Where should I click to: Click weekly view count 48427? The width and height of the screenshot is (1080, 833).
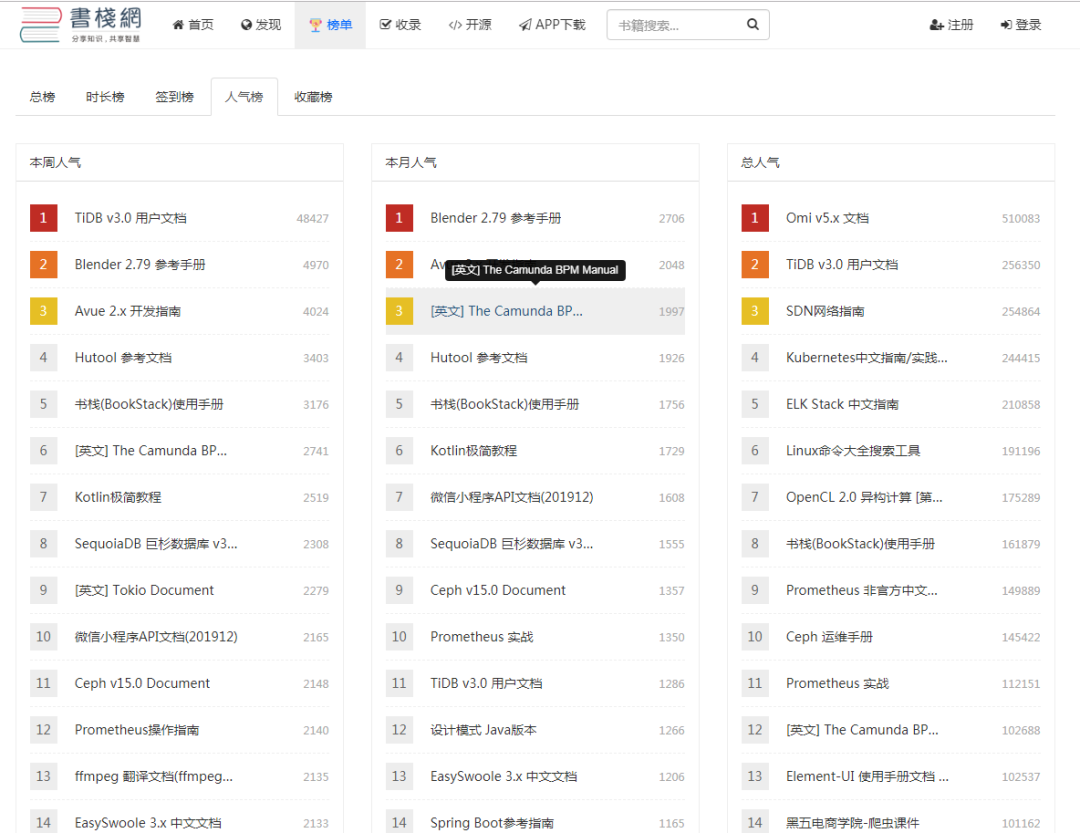[x=313, y=218]
